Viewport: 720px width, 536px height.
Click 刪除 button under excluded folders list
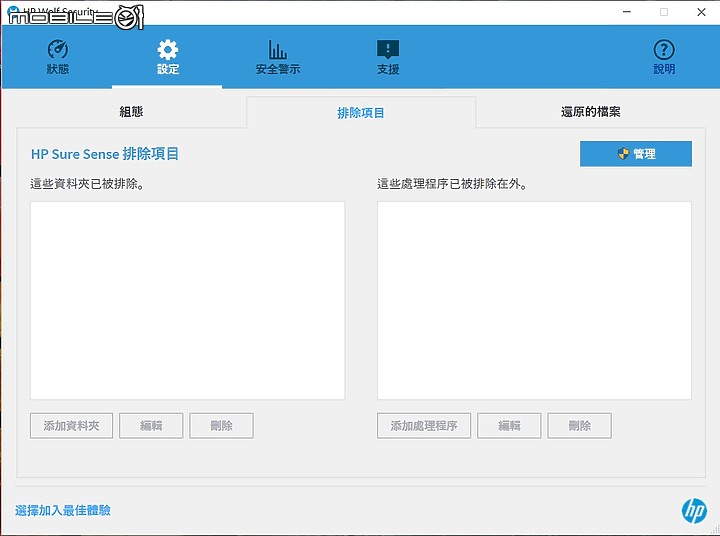[x=221, y=426]
